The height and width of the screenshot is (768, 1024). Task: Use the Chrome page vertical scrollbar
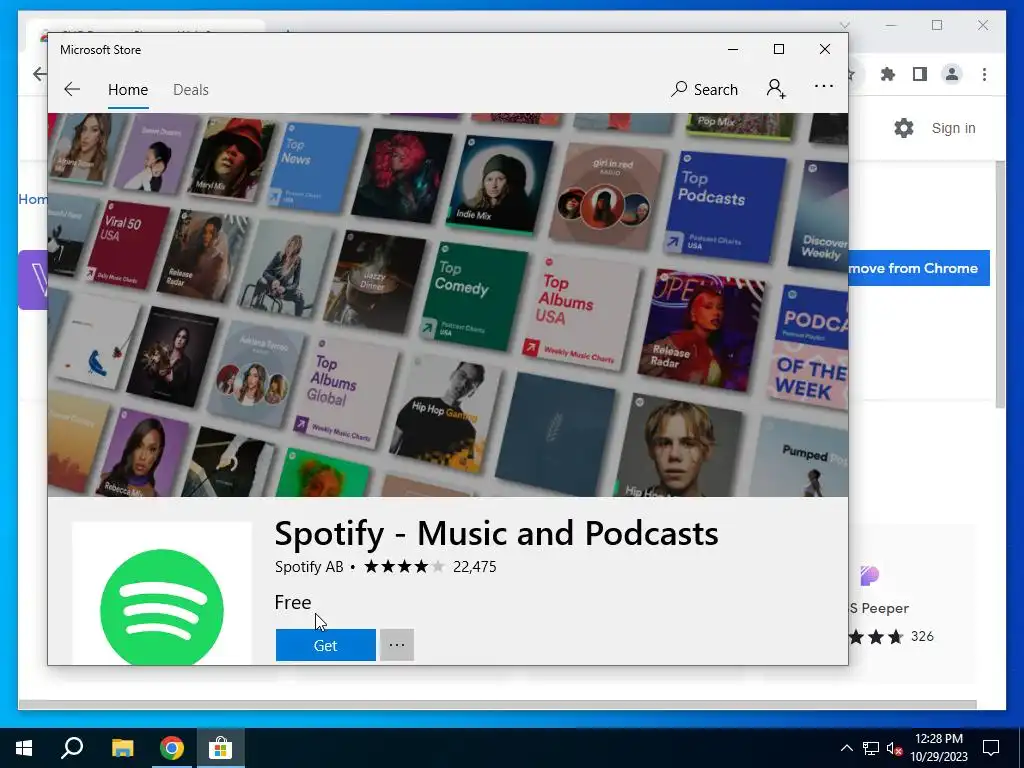click(1000, 284)
